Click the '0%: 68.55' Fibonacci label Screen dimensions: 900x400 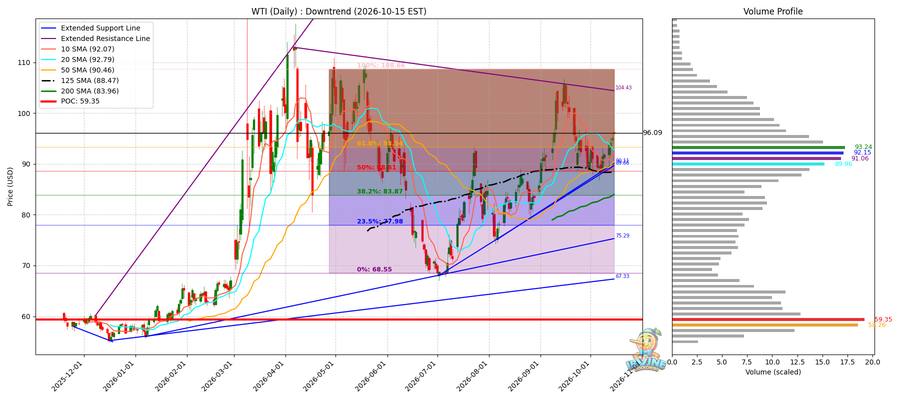(373, 269)
